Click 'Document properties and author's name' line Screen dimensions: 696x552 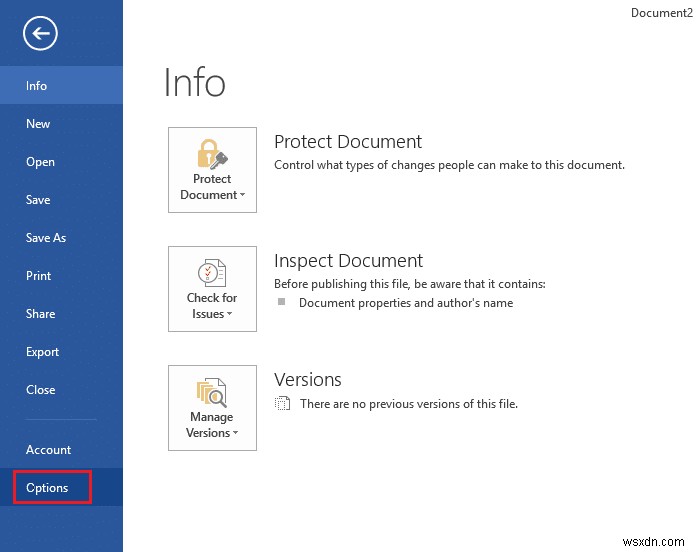coord(406,303)
